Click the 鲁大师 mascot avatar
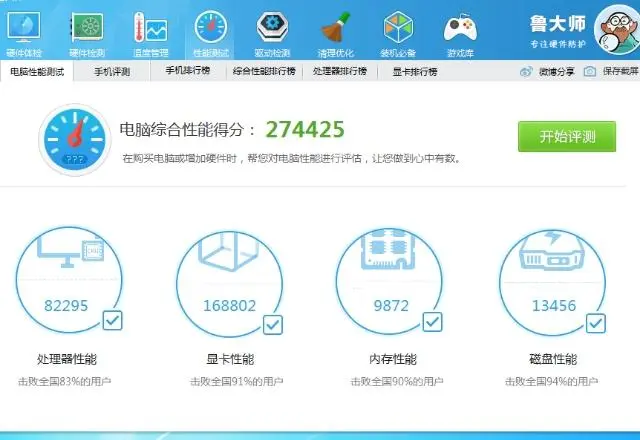 (x=618, y=29)
